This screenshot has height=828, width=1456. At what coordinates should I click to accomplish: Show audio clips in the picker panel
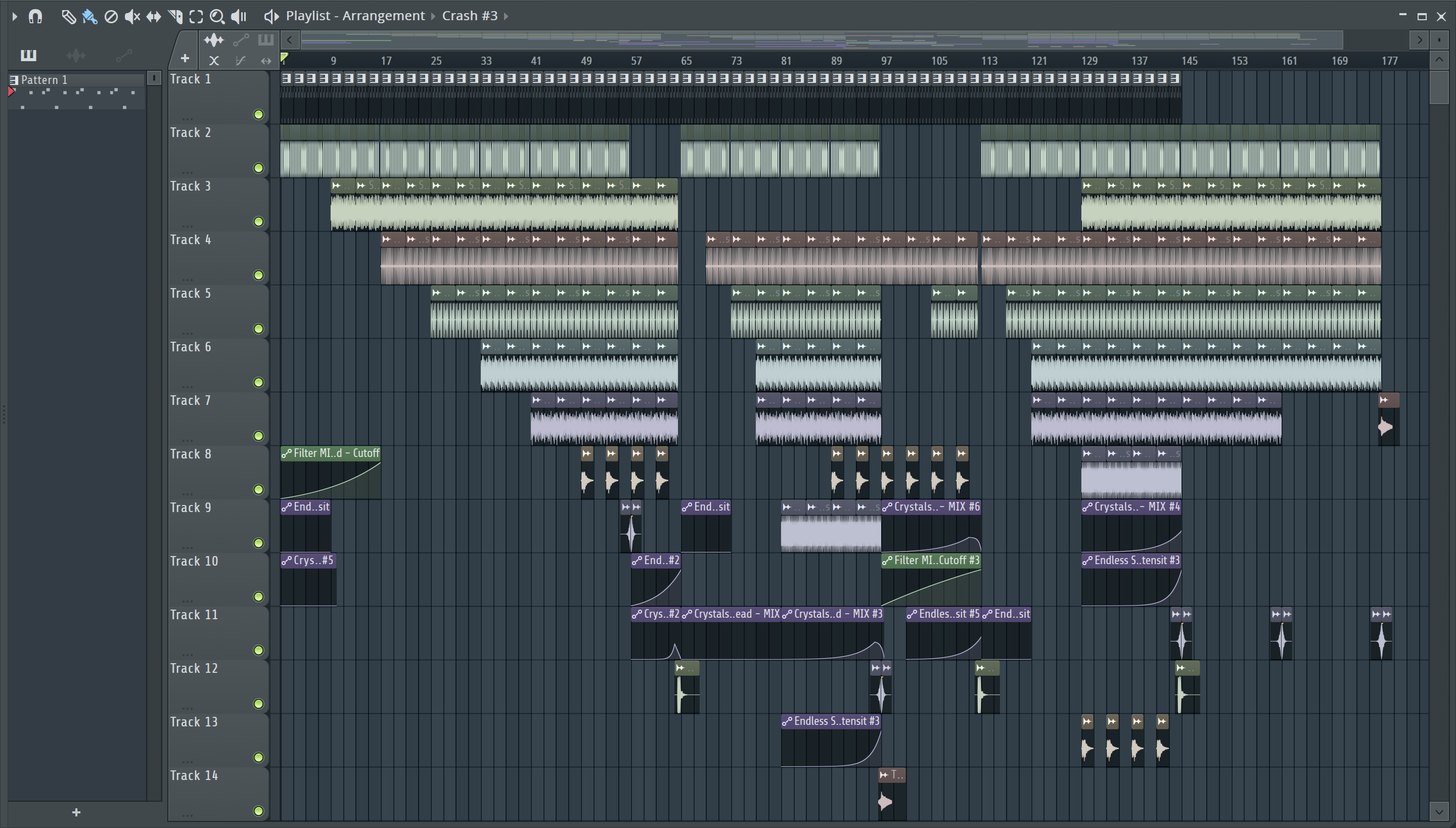click(x=76, y=55)
